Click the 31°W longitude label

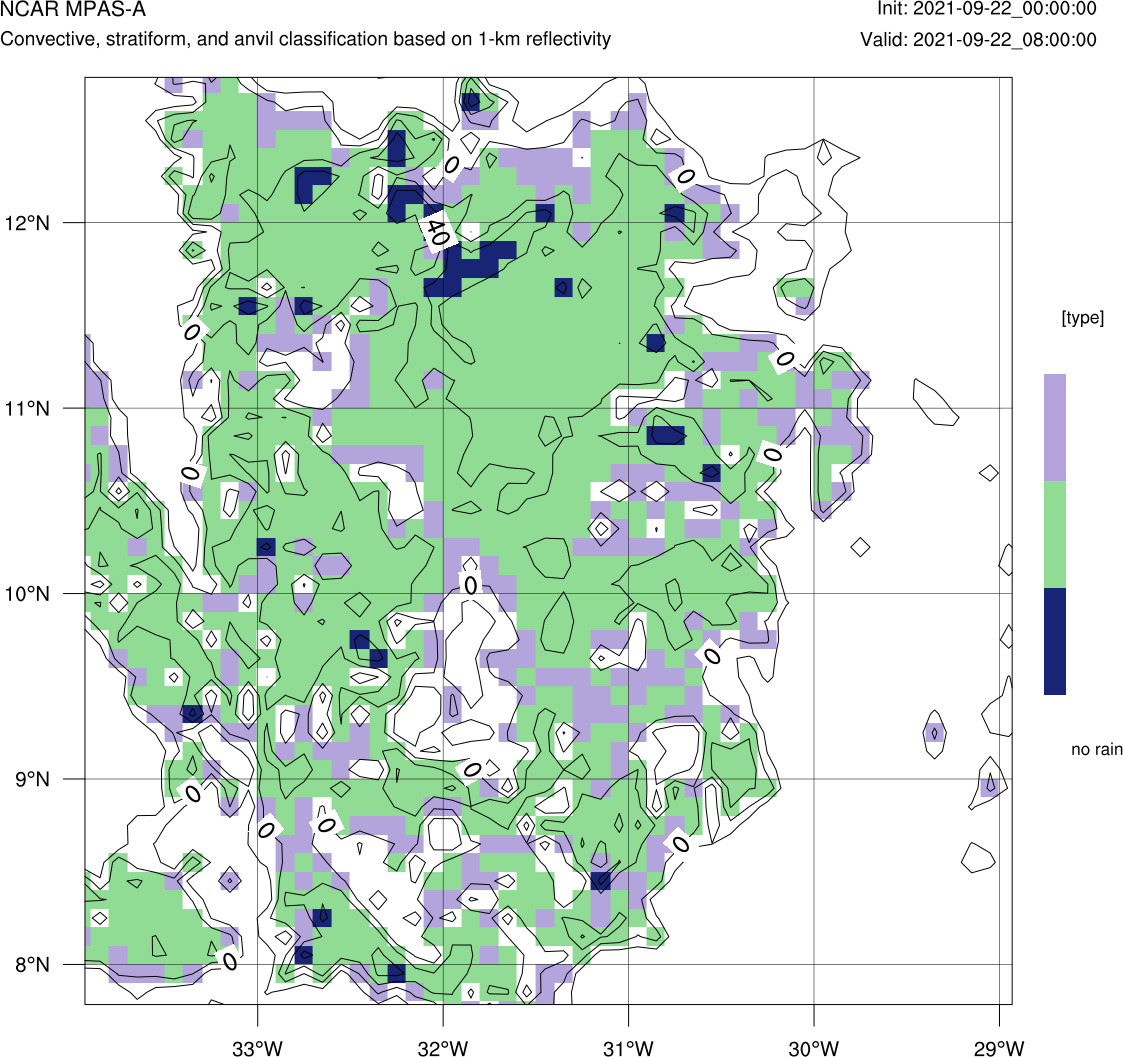tap(628, 1048)
